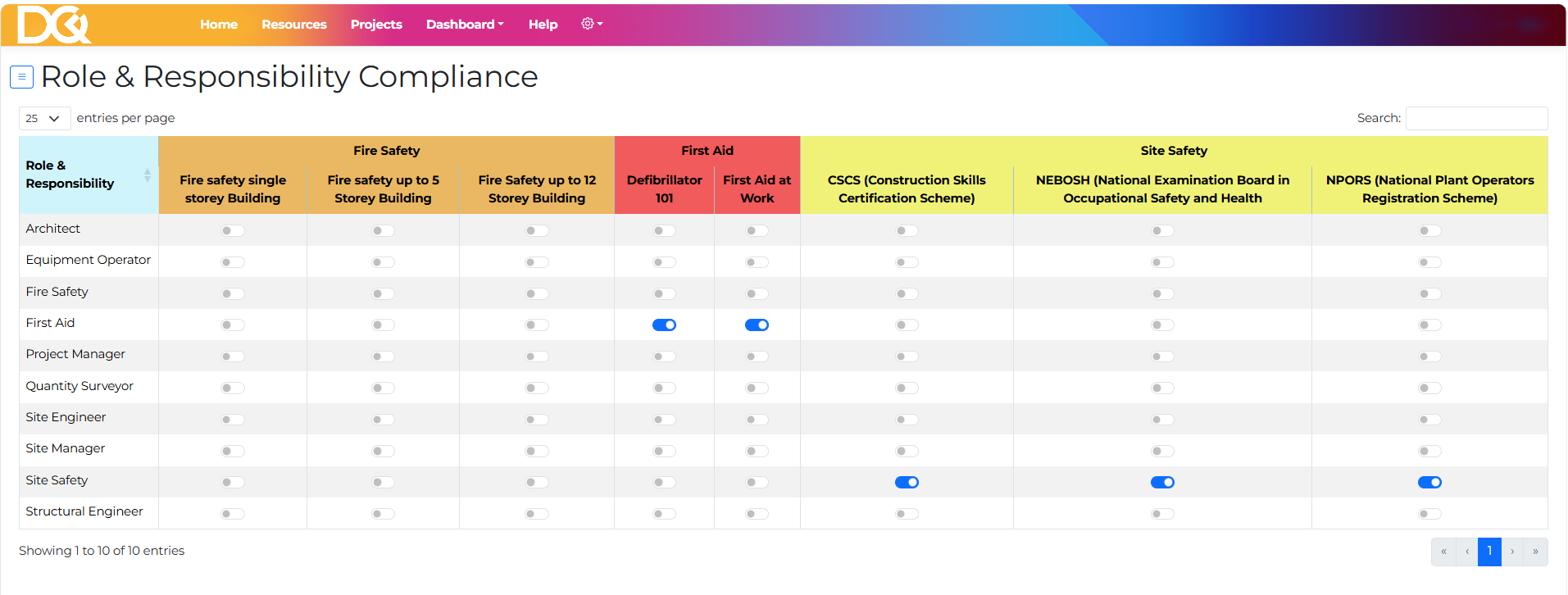Jump to the last page of entries
The height and width of the screenshot is (595, 1568).
coord(1535,552)
